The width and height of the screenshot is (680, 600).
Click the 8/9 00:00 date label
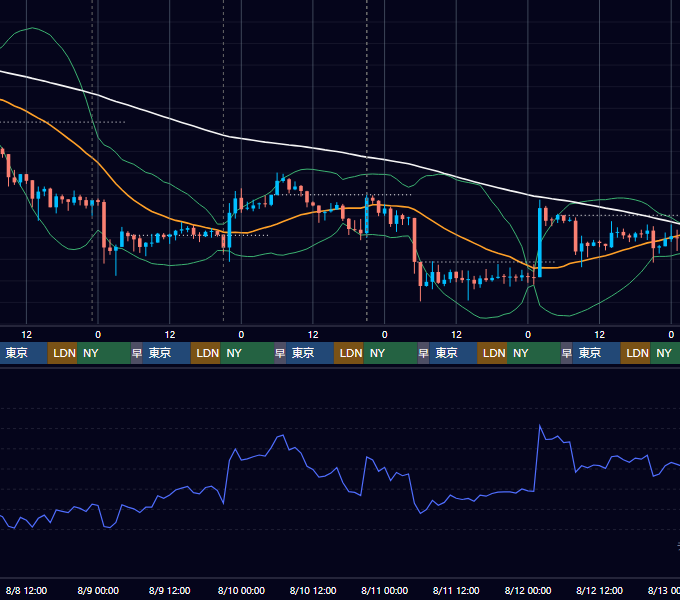[x=98, y=590]
